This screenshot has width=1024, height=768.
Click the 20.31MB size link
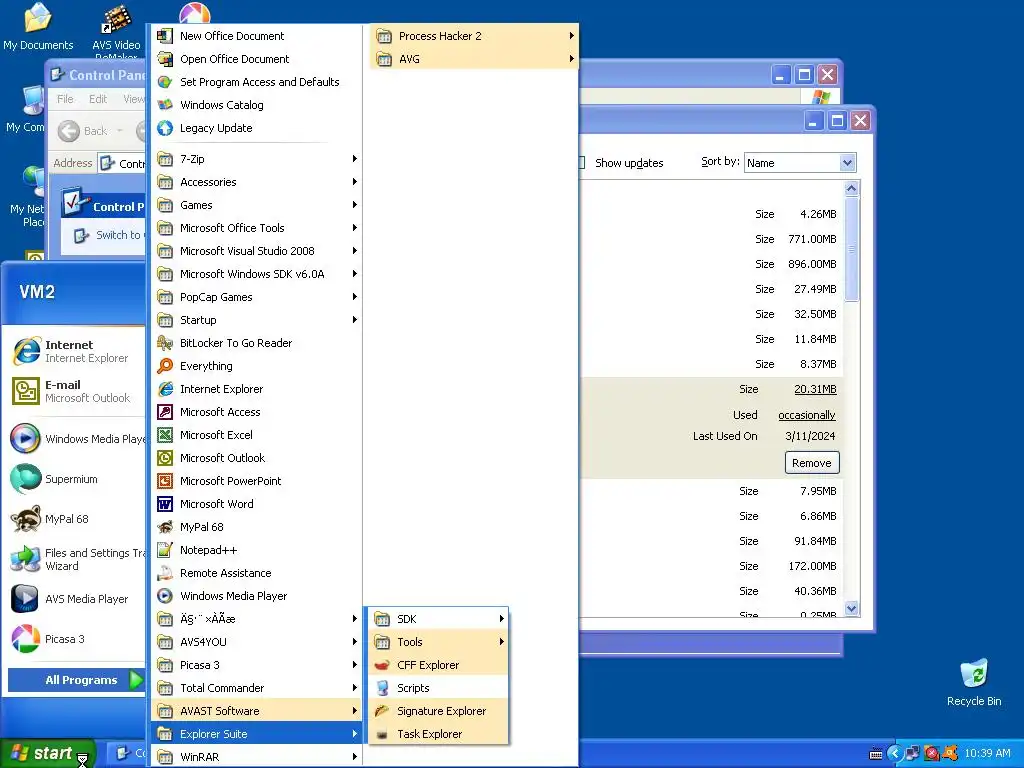(815, 389)
